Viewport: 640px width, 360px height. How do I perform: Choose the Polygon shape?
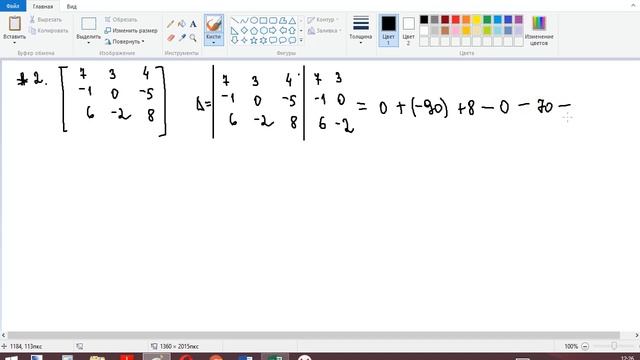click(282, 20)
